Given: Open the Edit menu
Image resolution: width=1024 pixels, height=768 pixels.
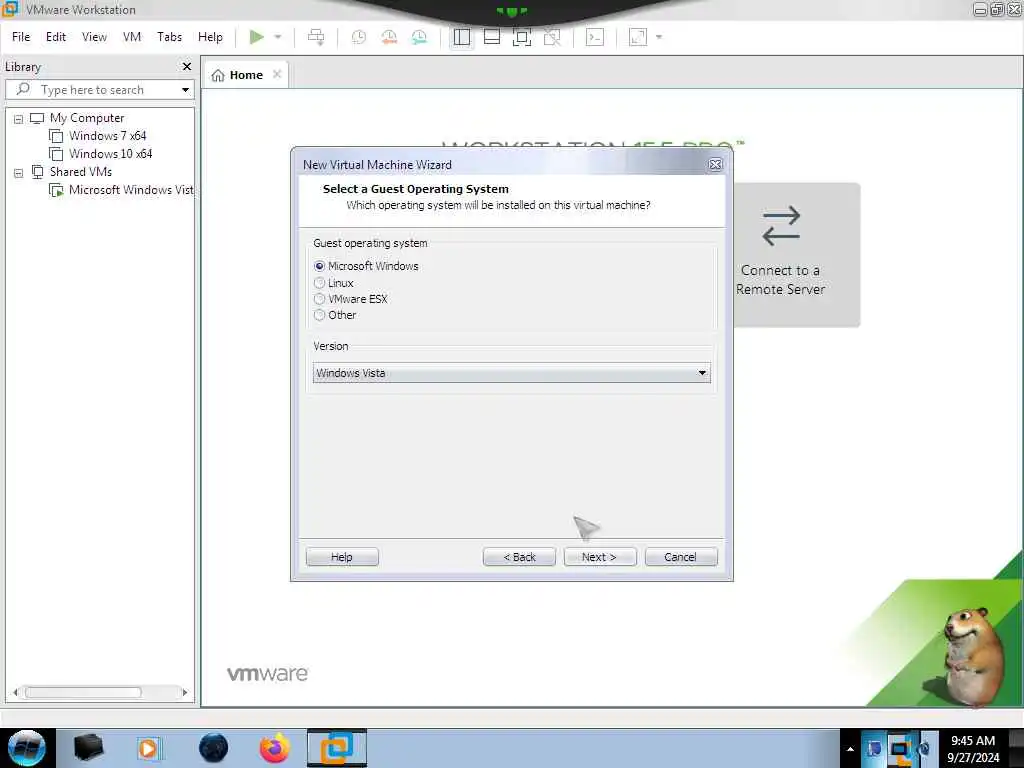Looking at the screenshot, I should [x=56, y=37].
